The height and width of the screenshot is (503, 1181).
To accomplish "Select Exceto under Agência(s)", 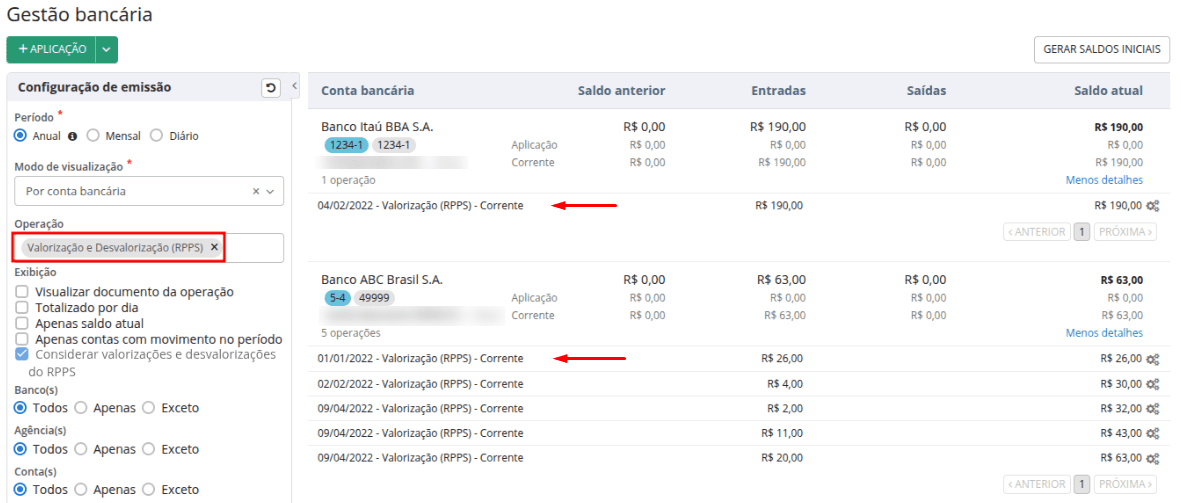I will point(148,449).
